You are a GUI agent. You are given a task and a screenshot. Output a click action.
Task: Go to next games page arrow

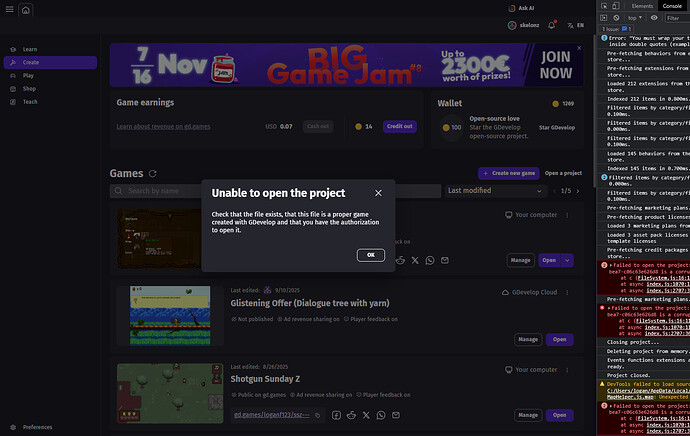[x=578, y=191]
